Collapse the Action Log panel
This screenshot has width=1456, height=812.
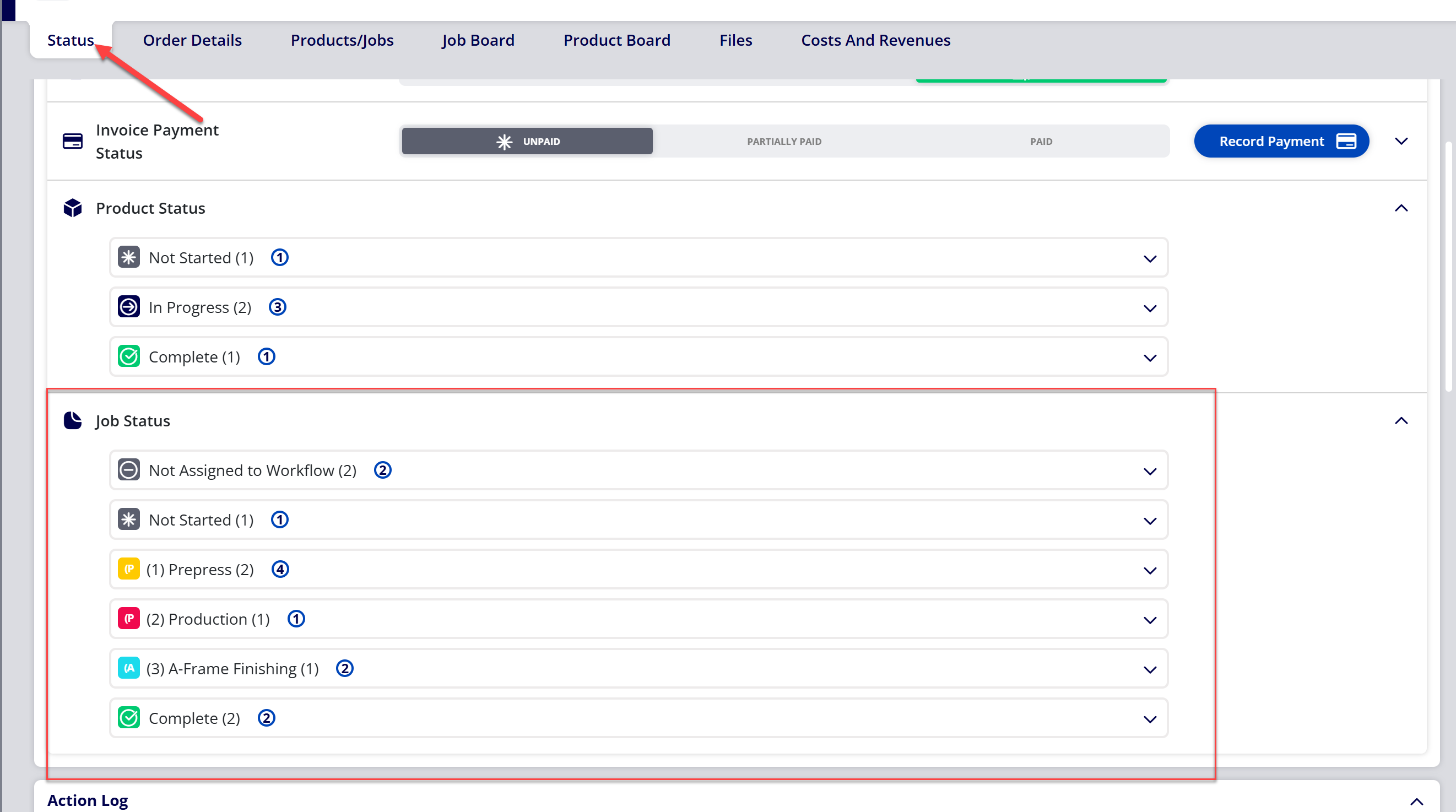(x=1416, y=802)
